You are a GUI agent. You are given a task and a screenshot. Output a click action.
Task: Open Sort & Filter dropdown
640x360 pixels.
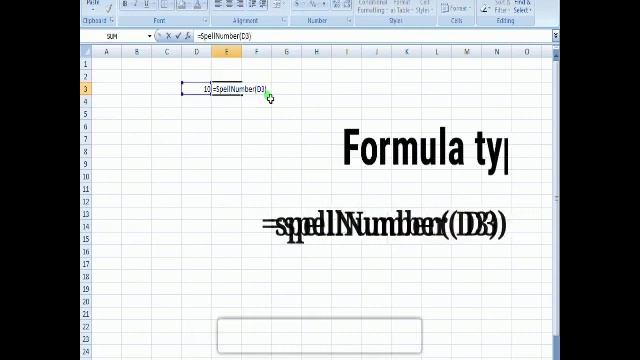[502, 7]
